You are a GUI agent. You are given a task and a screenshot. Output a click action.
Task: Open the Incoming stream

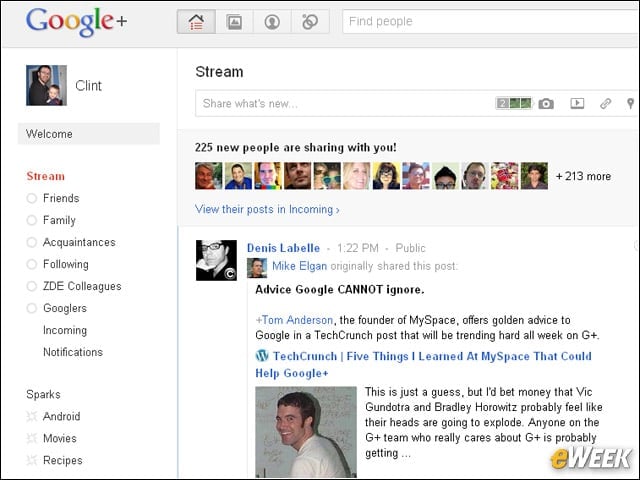pyautogui.click(x=65, y=330)
